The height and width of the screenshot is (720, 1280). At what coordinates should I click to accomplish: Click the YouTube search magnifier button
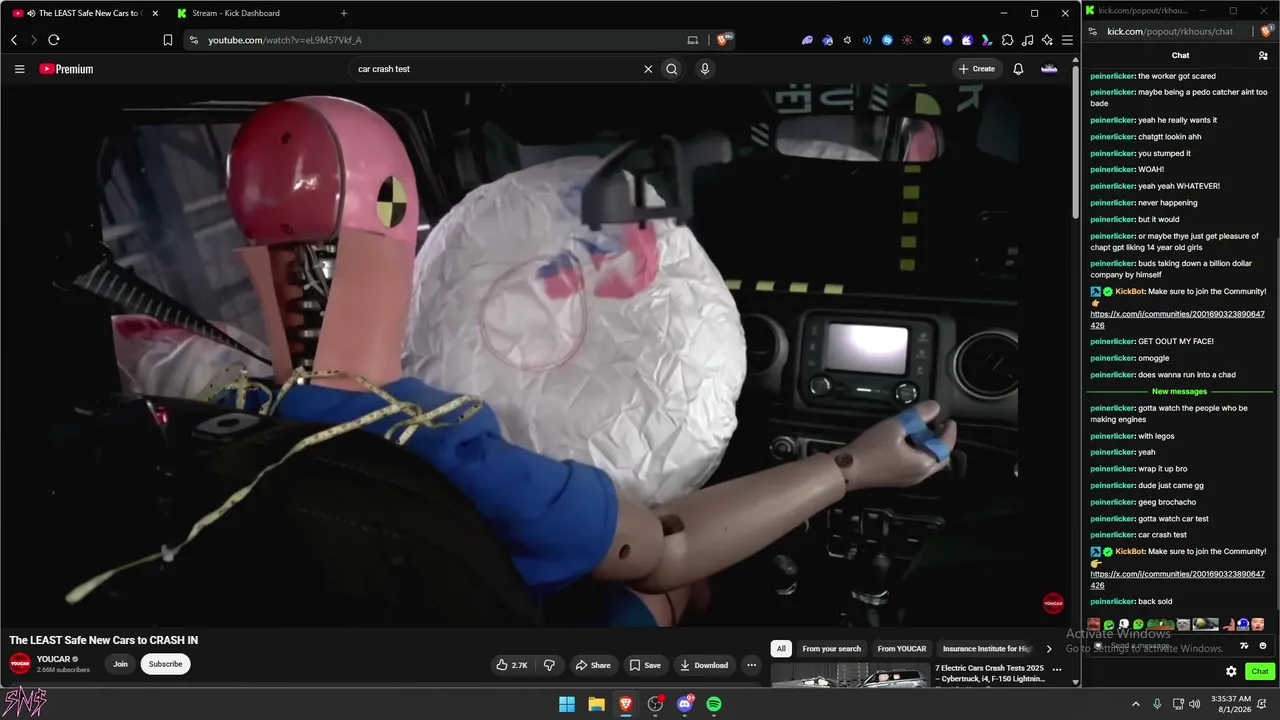tap(672, 69)
